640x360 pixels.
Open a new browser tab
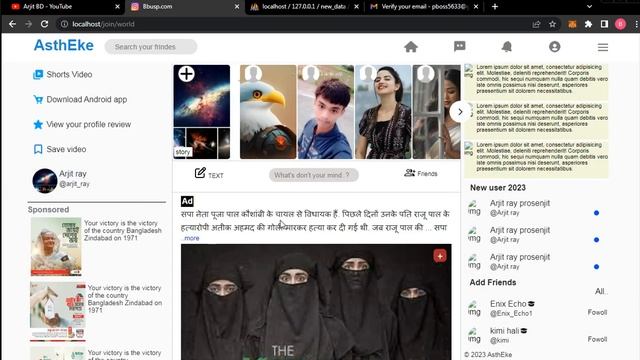click(495, 7)
